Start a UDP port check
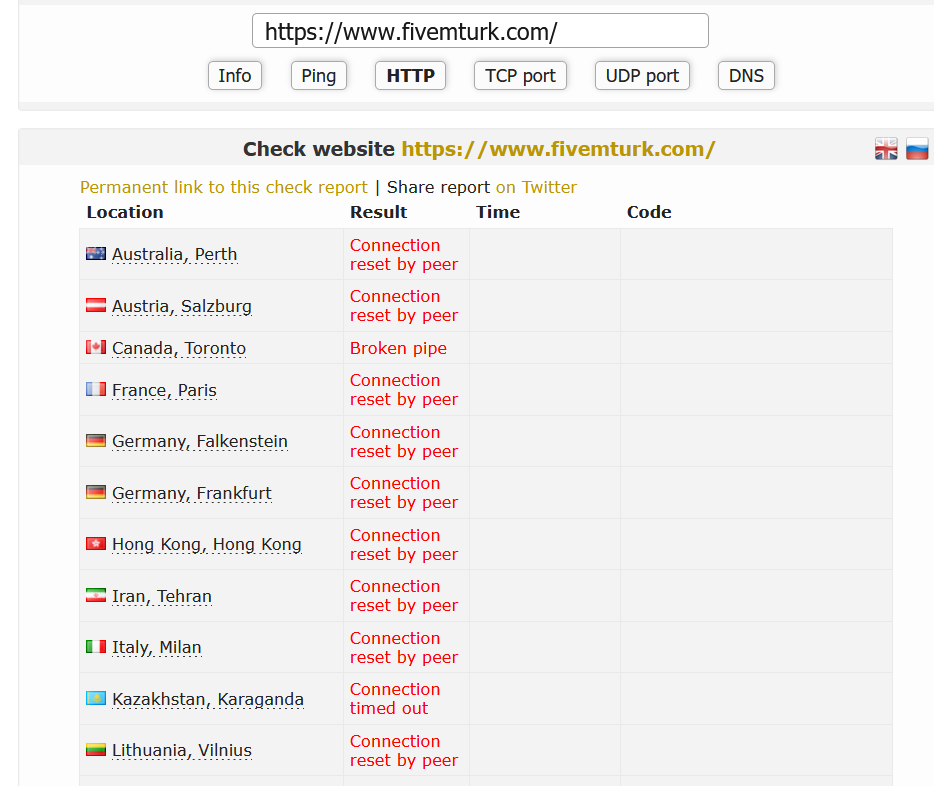934x786 pixels. click(642, 76)
